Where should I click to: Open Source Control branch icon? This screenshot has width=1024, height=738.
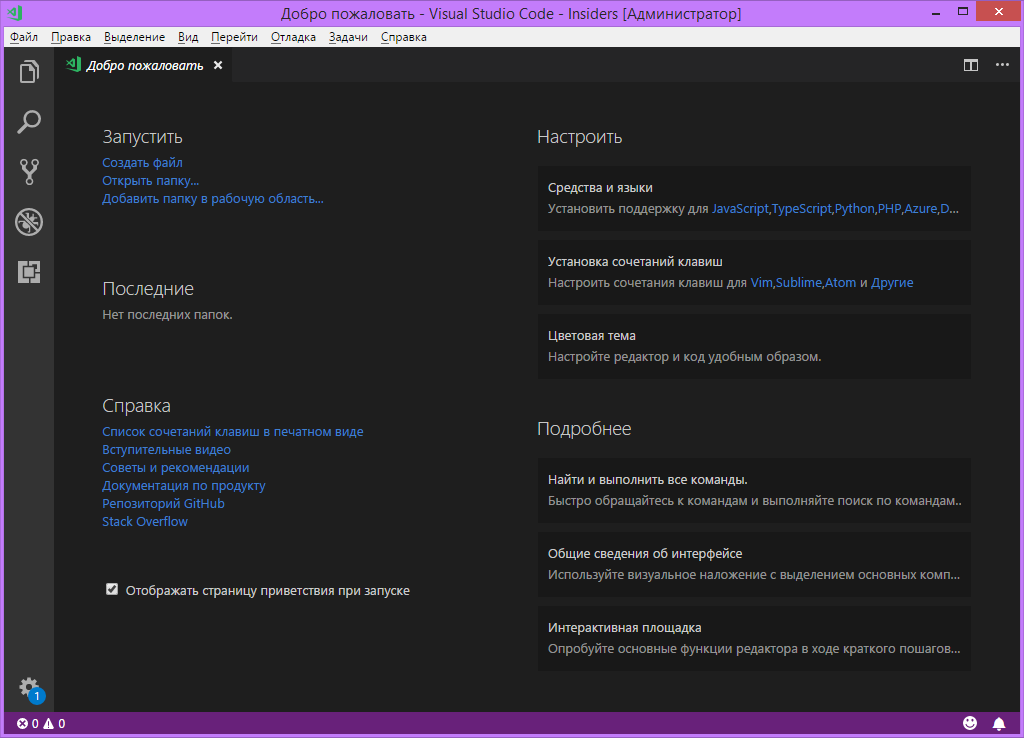(x=29, y=172)
